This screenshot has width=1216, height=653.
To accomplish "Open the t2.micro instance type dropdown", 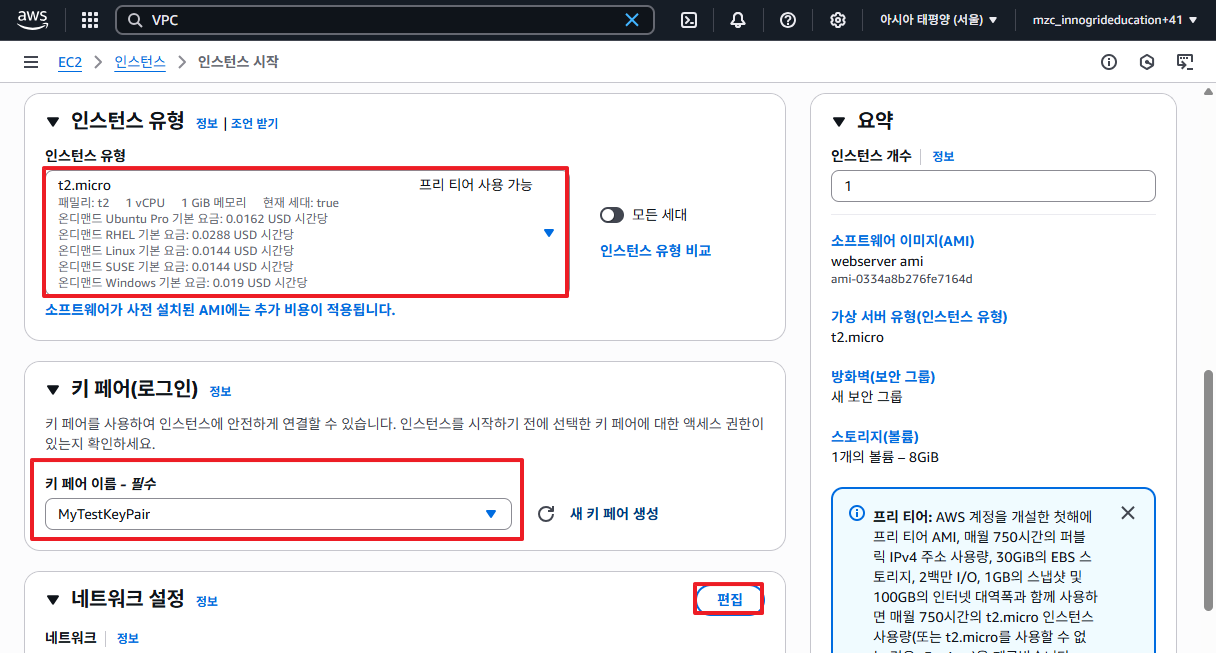I will (306, 232).
